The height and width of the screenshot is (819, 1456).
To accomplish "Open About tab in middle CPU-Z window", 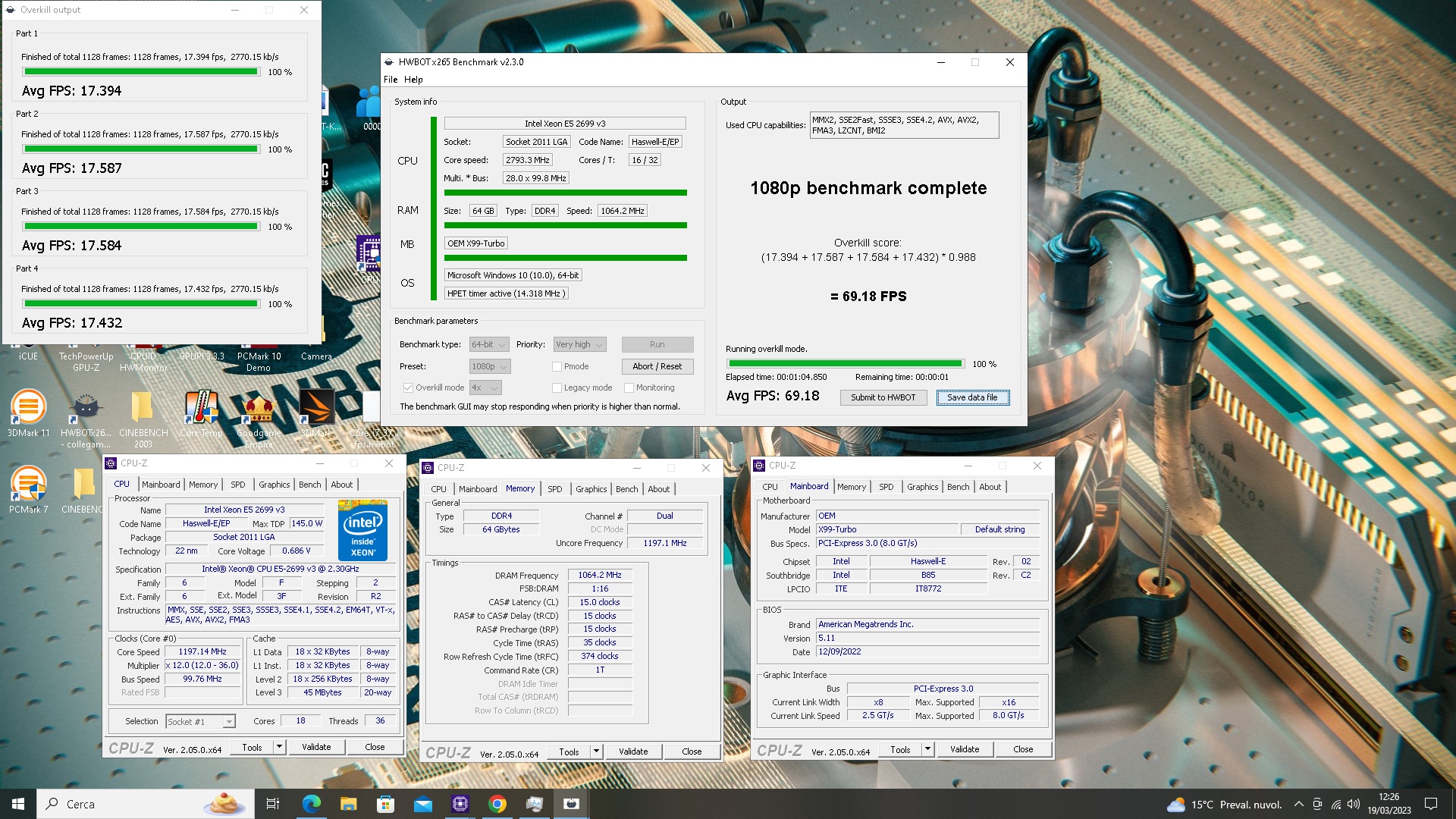I will tap(658, 489).
